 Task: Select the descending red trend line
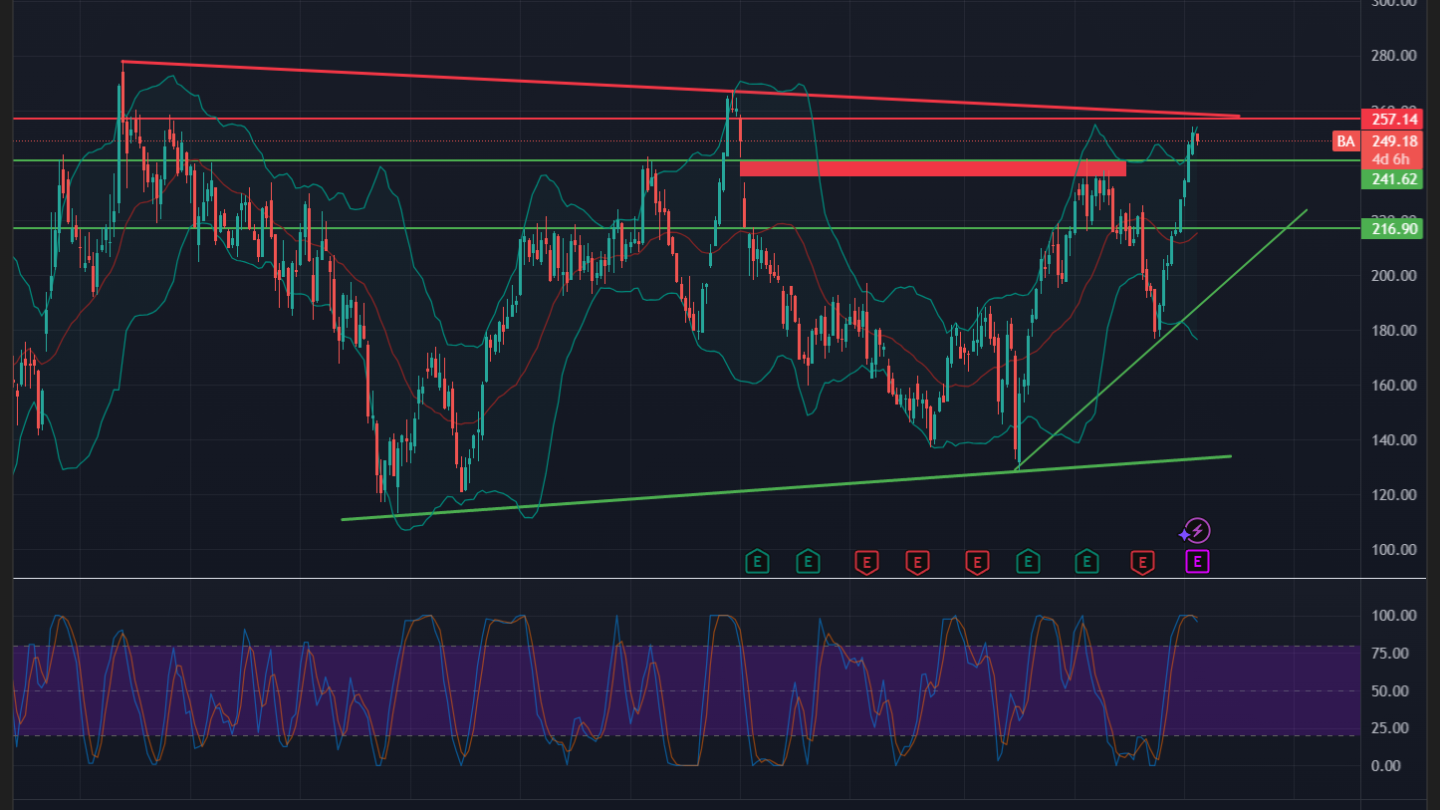pyautogui.click(x=680, y=90)
